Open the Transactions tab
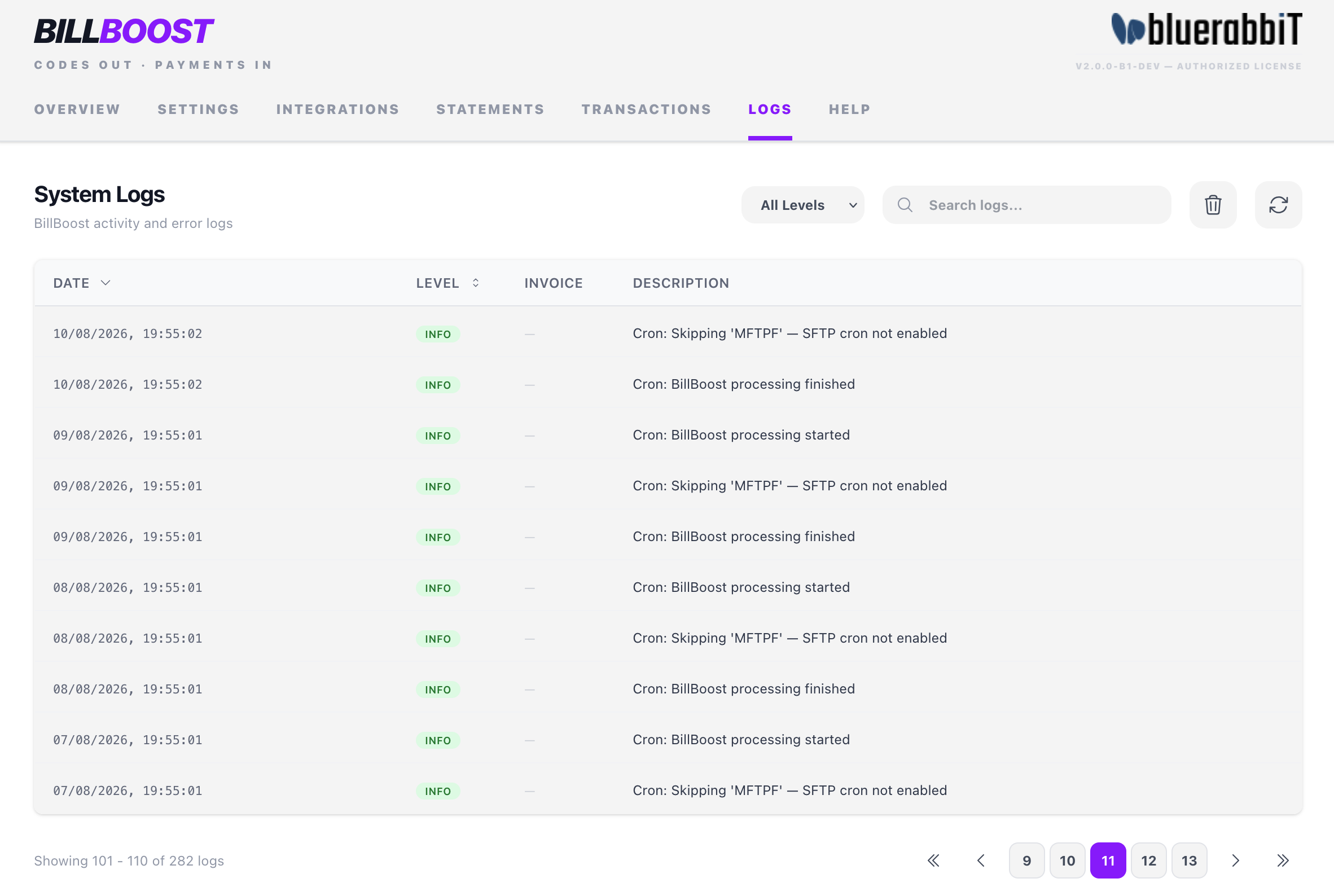 tap(647, 109)
